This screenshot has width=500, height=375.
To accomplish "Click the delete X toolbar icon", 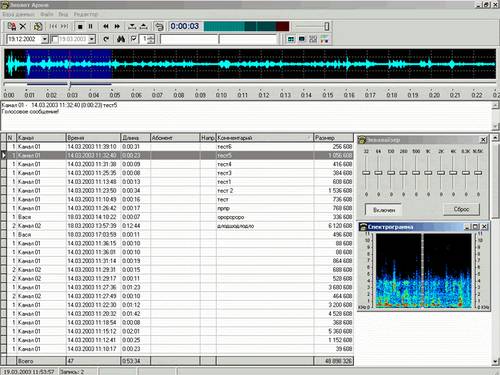I will (x=23, y=26).
